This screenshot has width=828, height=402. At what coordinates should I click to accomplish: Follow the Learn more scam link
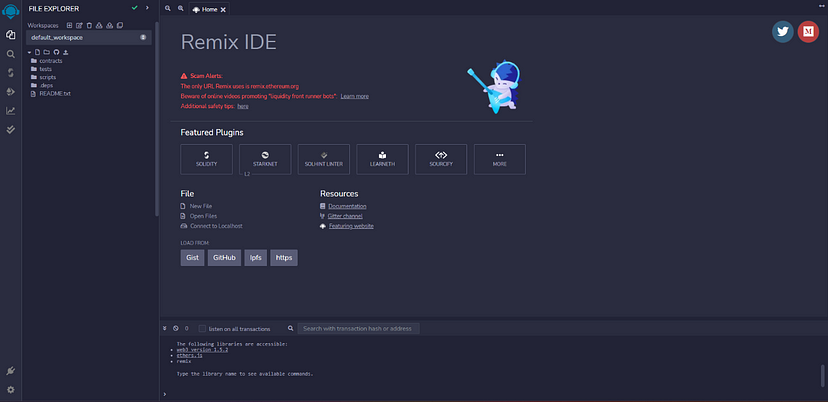354,97
